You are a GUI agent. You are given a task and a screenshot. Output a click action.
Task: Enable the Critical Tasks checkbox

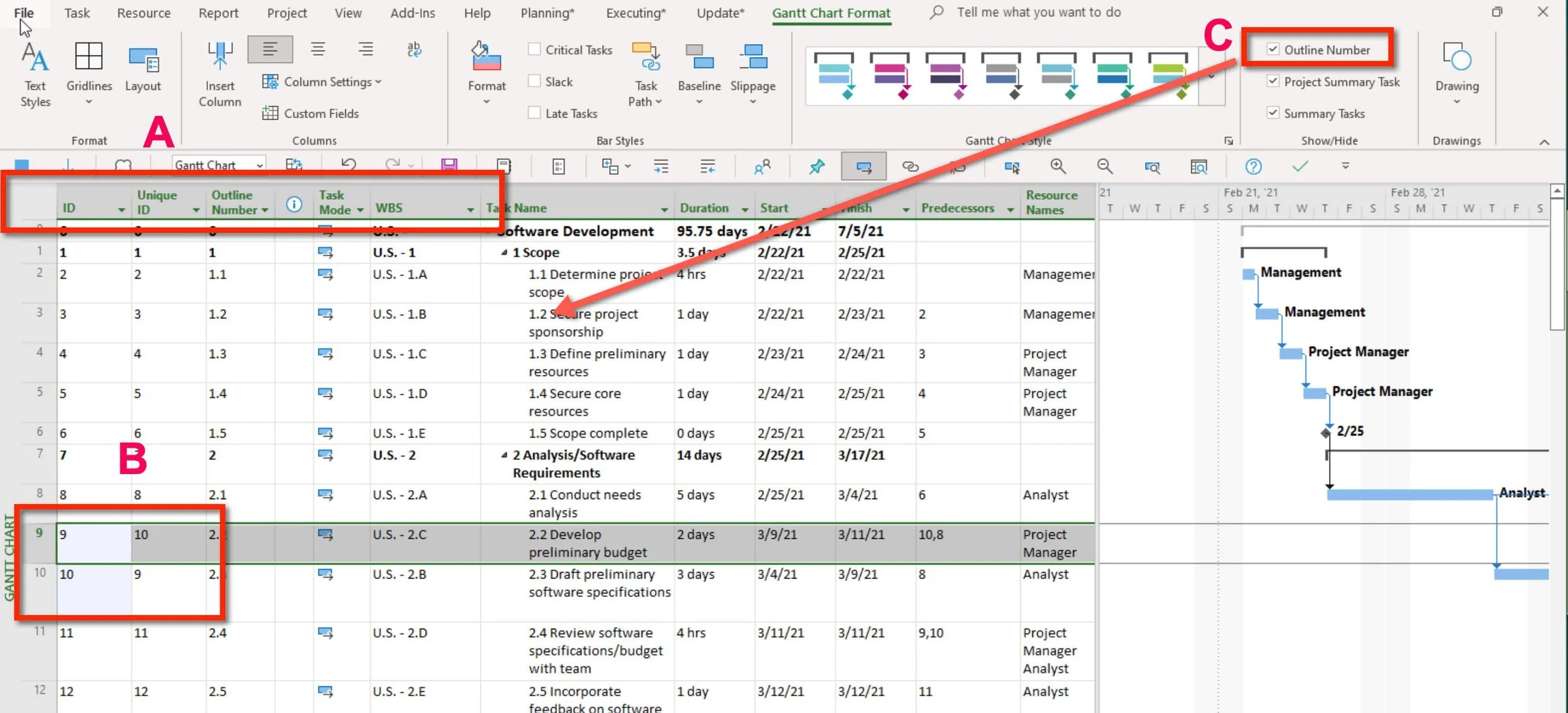(535, 49)
